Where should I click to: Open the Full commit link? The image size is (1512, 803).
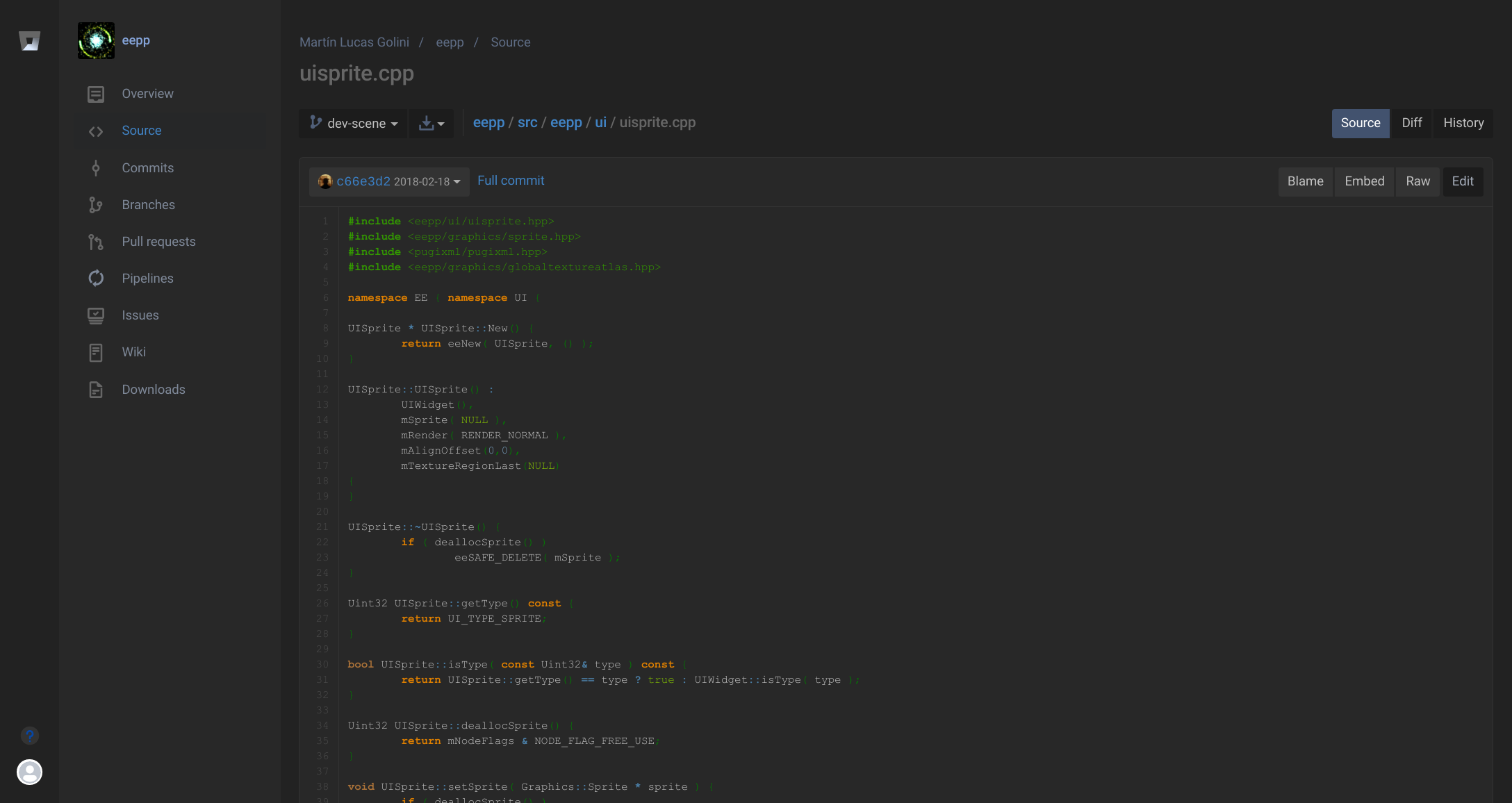point(511,181)
